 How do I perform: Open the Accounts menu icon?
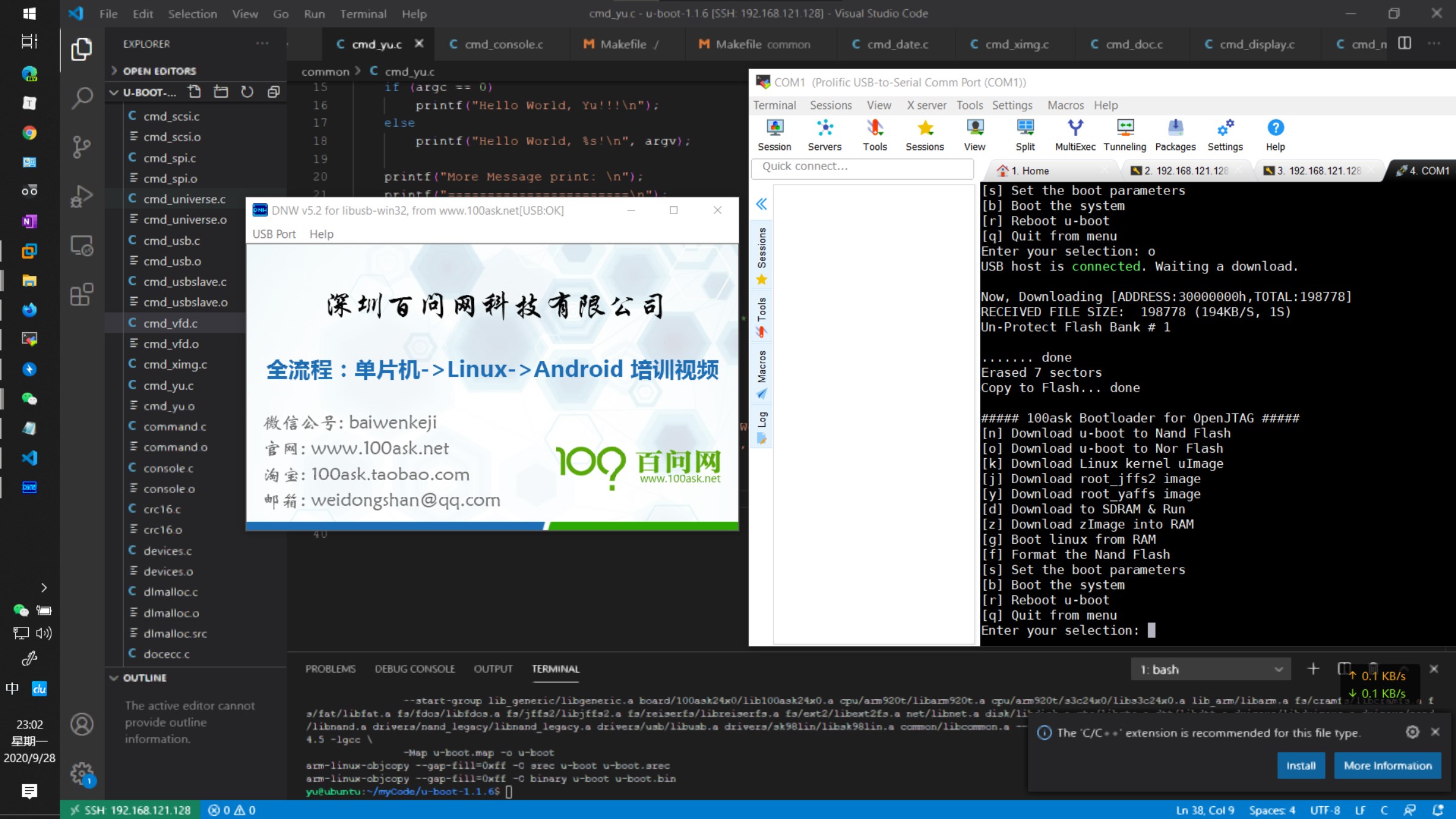tap(81, 724)
